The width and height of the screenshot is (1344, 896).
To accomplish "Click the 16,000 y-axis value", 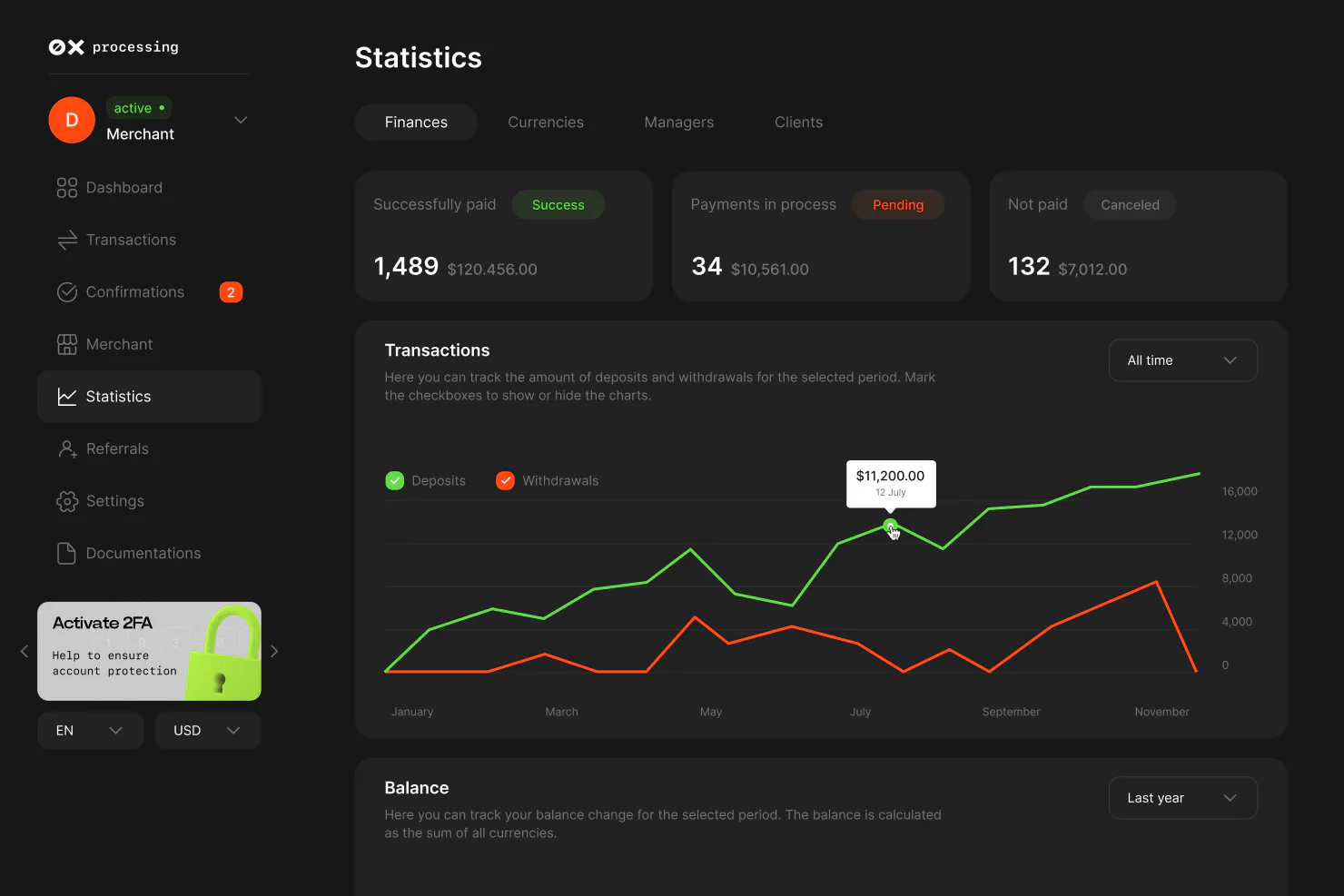I will click(1240, 491).
